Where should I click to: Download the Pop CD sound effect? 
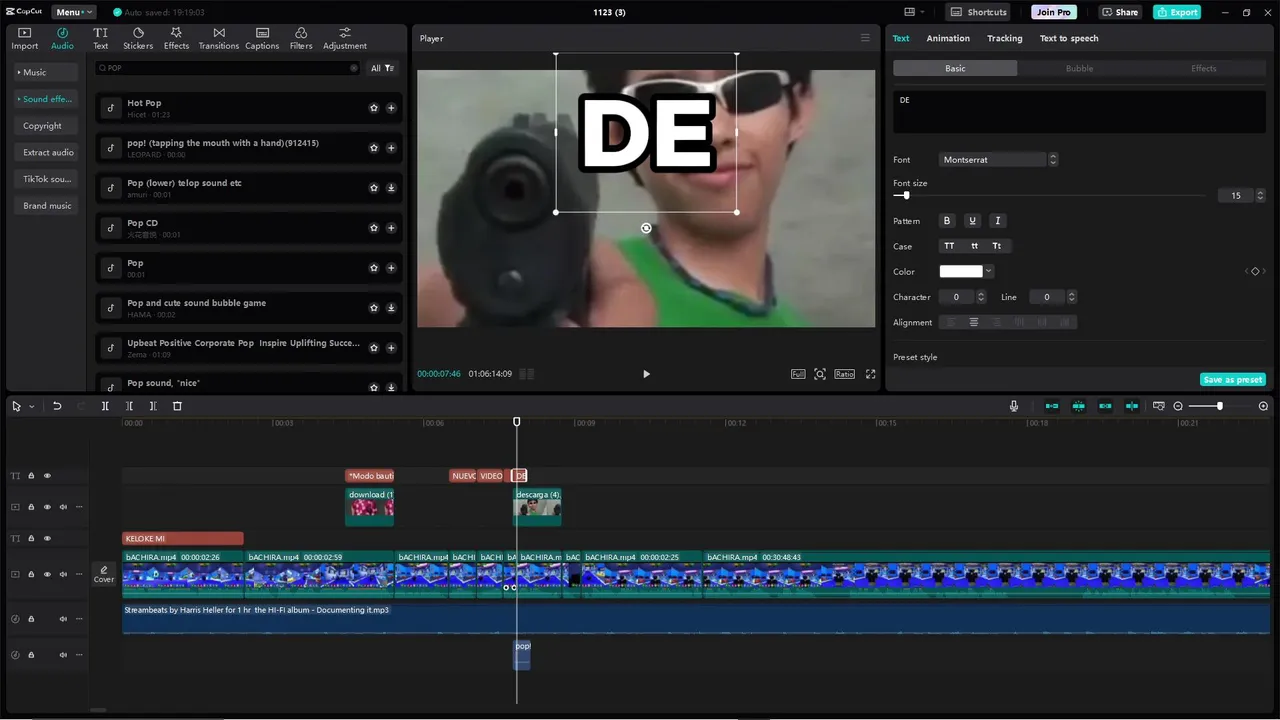391,228
